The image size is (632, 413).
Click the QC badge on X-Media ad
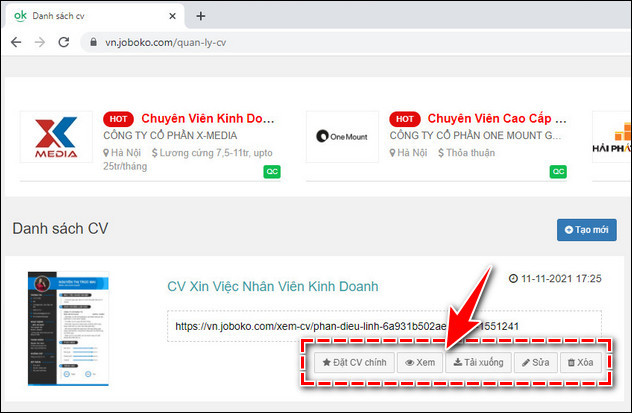pos(272,172)
